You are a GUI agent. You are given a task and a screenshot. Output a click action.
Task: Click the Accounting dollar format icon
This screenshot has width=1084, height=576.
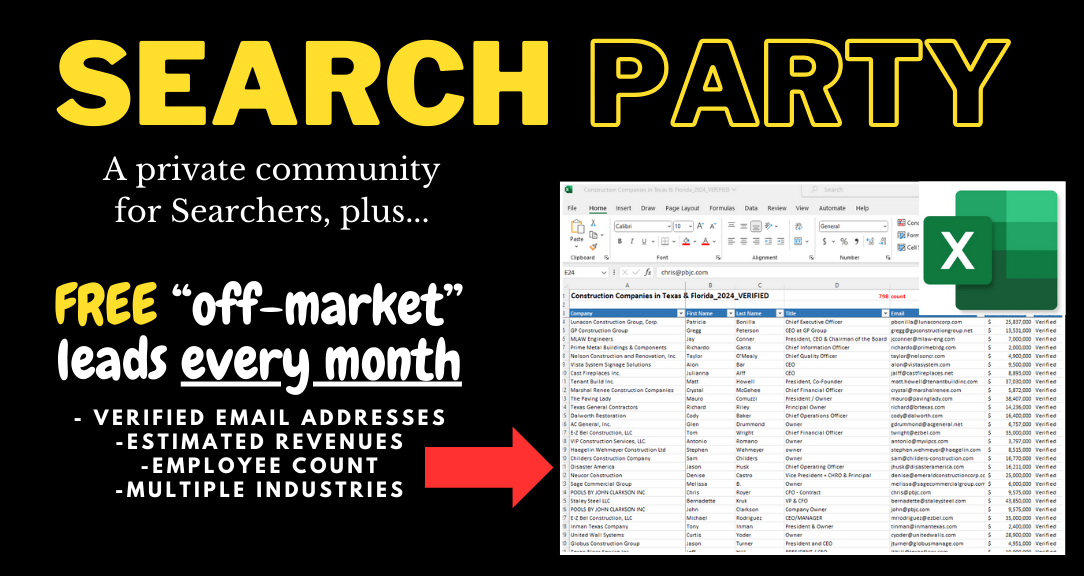coord(825,241)
